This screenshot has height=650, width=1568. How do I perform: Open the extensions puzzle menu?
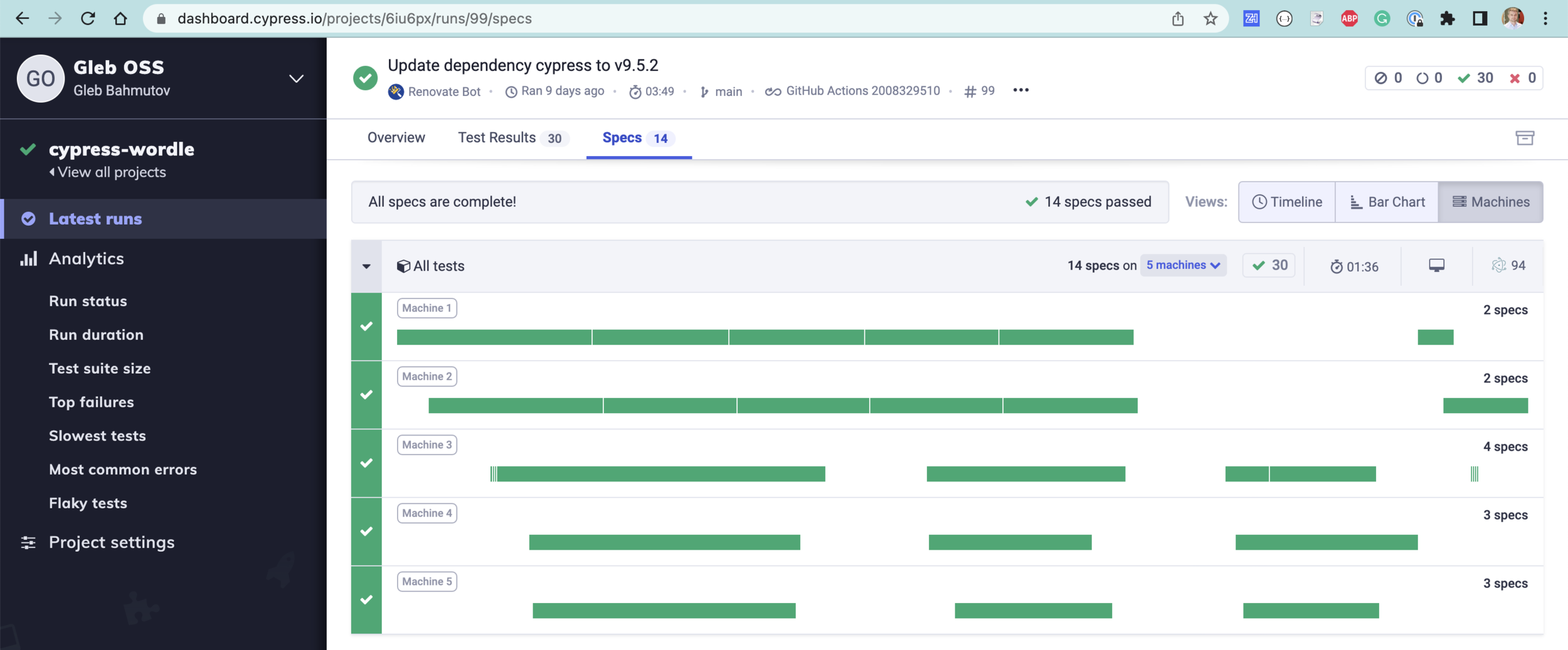(1447, 19)
